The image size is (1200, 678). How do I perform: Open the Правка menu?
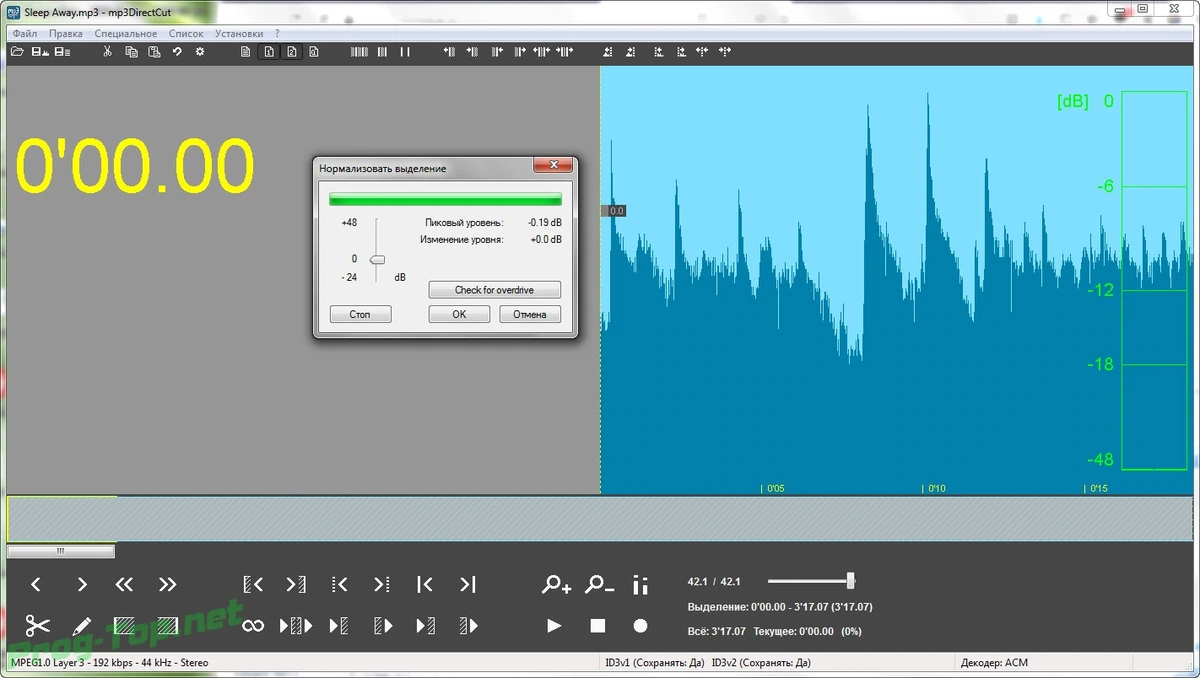66,33
